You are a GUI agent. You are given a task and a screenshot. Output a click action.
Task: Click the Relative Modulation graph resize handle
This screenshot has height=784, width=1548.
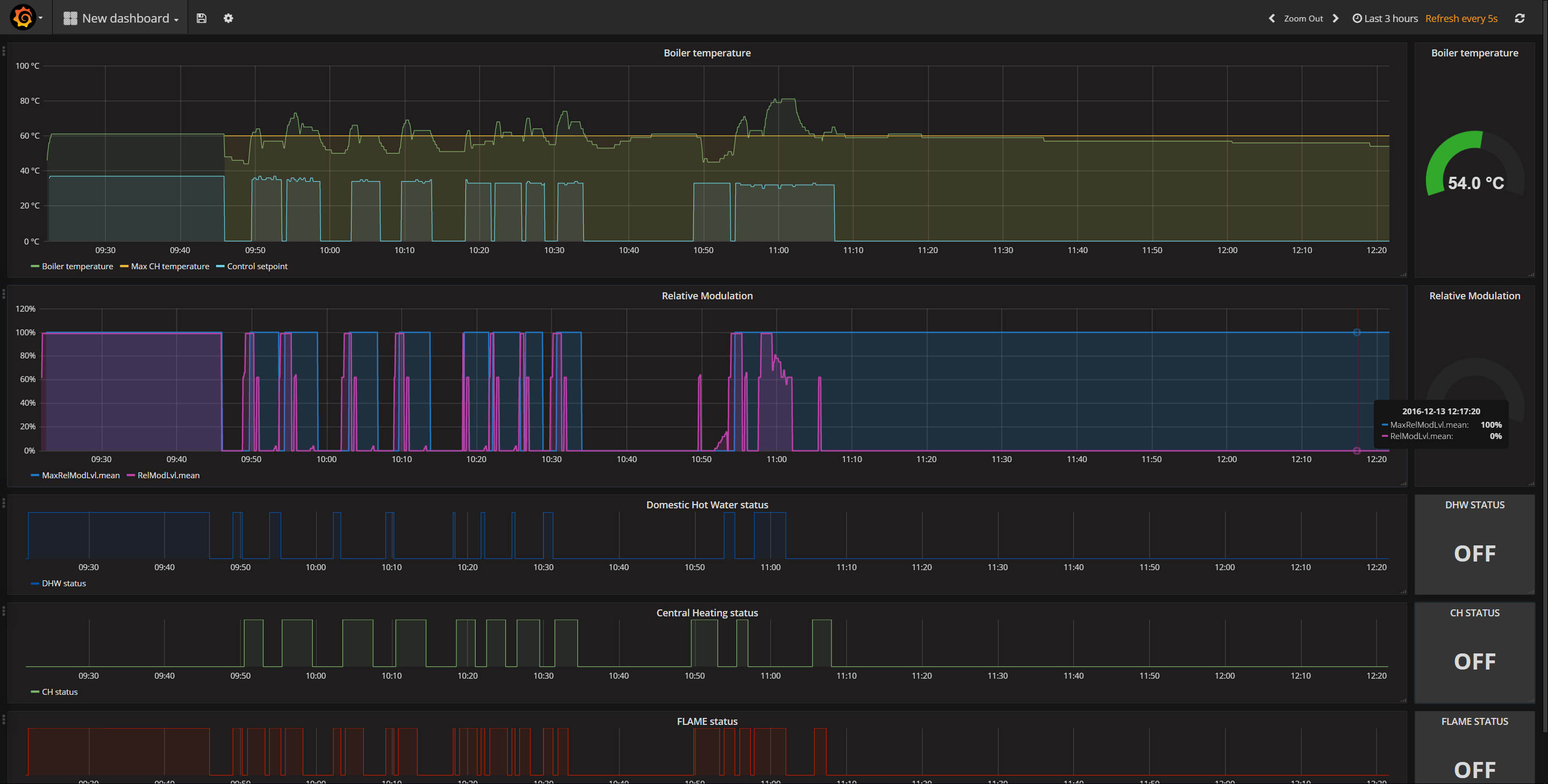pyautogui.click(x=1403, y=484)
